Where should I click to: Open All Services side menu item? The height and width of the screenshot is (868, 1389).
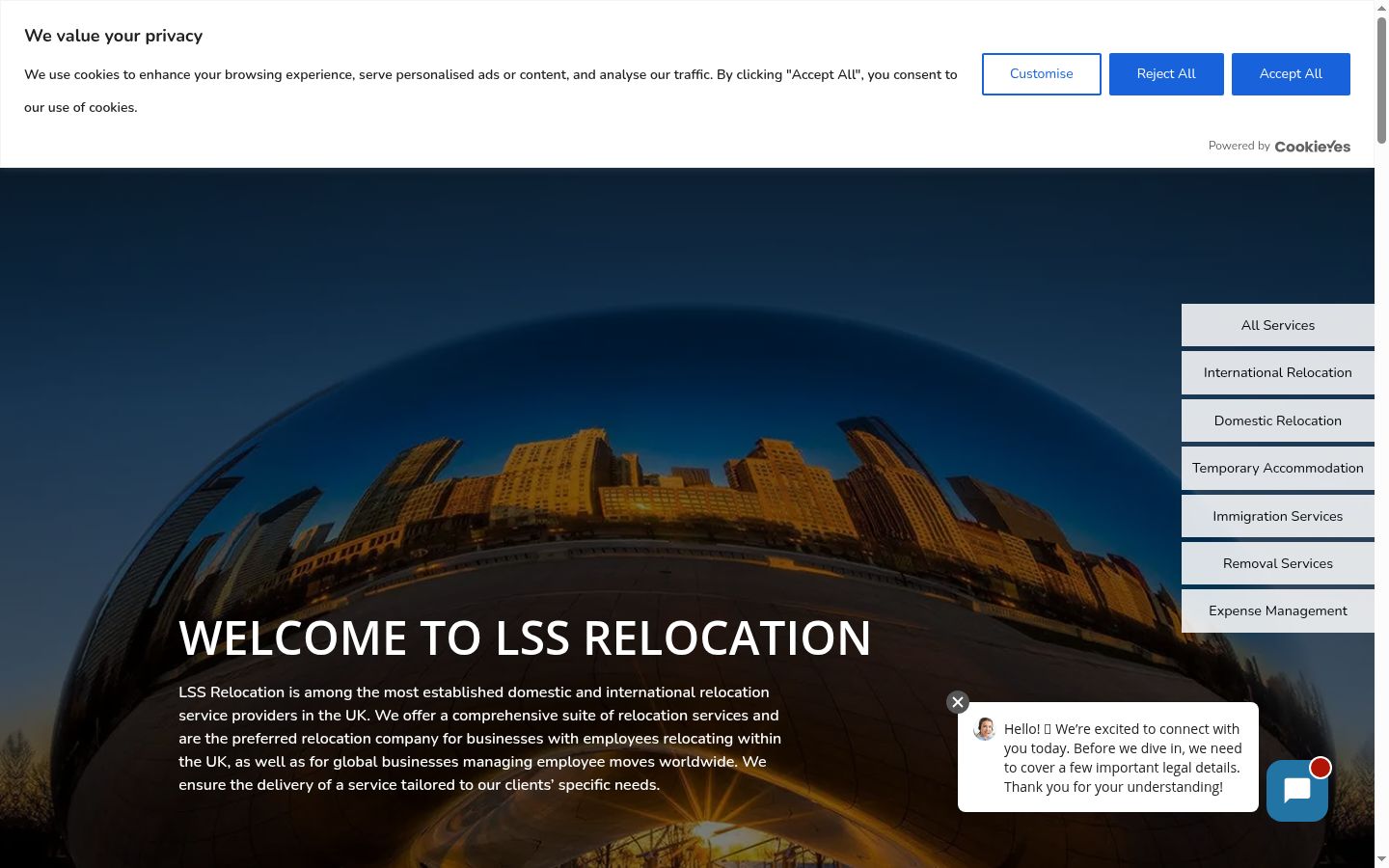click(1278, 325)
